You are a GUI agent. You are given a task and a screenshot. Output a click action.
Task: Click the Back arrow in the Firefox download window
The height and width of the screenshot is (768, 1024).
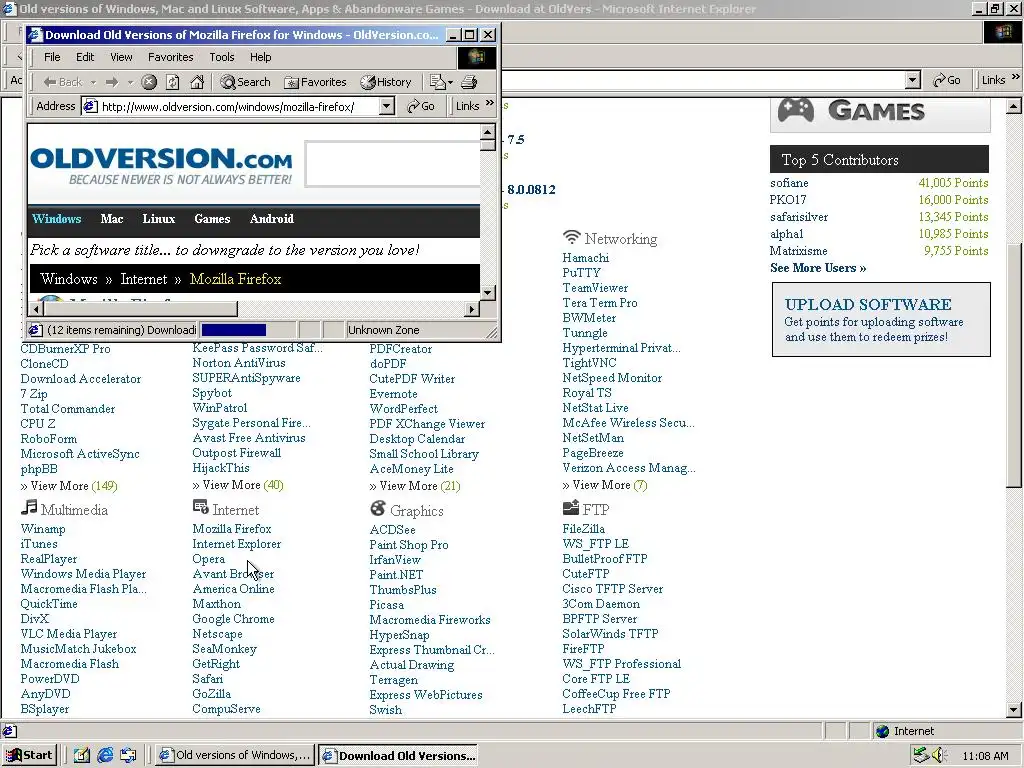(x=63, y=82)
